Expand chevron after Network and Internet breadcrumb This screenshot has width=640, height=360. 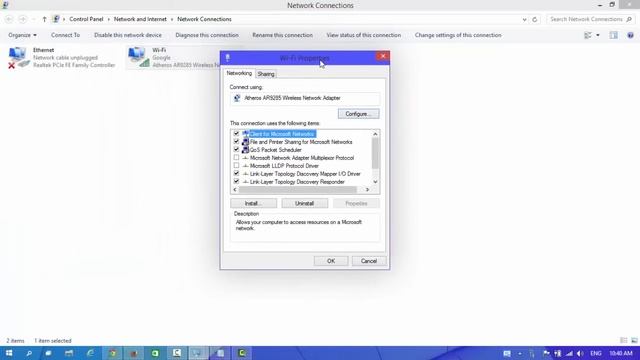coord(172,19)
